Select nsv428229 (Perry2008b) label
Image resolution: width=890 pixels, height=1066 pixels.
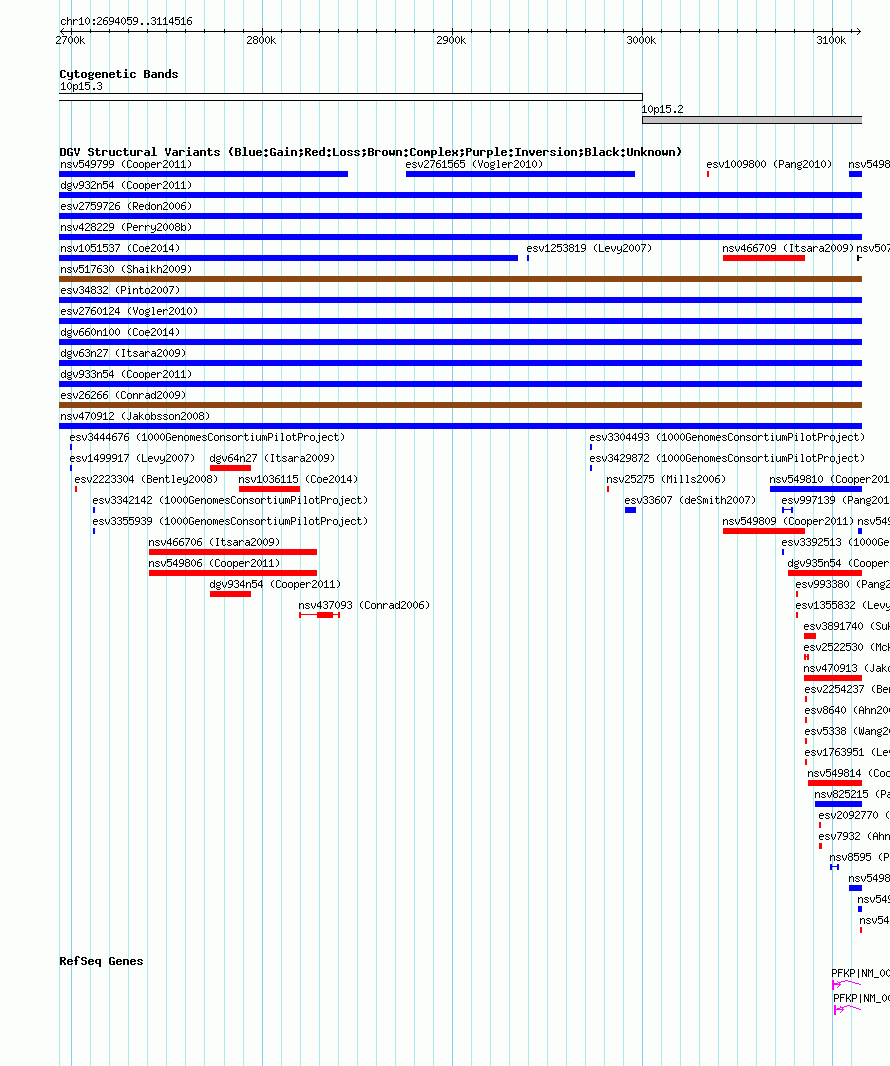pos(126,227)
